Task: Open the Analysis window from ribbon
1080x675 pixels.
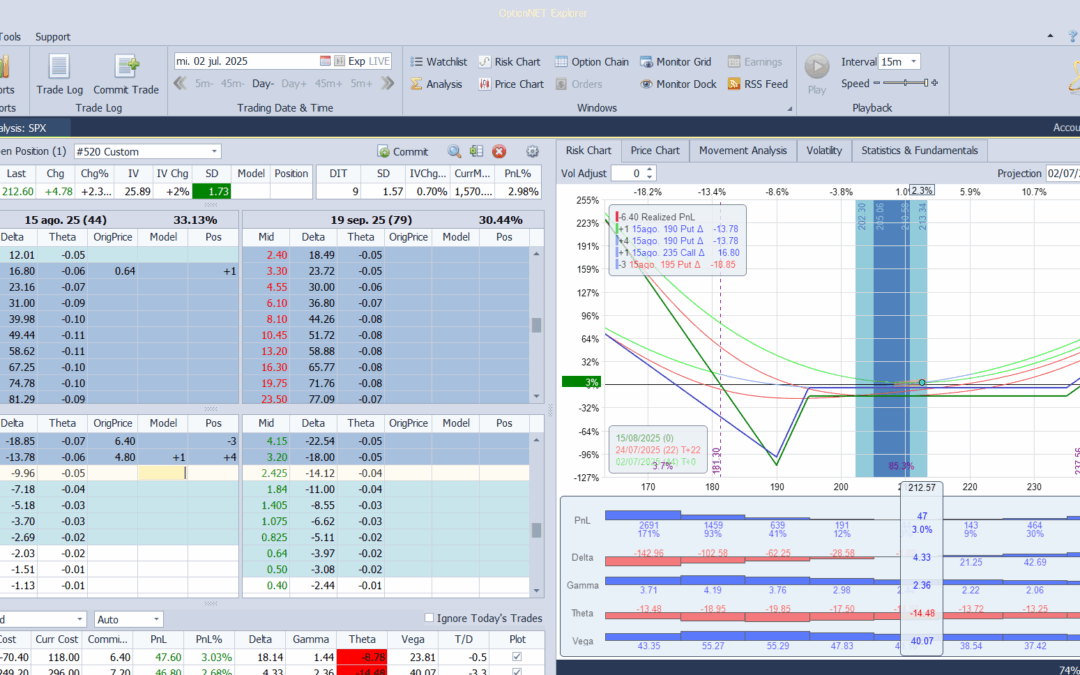Action: (x=437, y=84)
